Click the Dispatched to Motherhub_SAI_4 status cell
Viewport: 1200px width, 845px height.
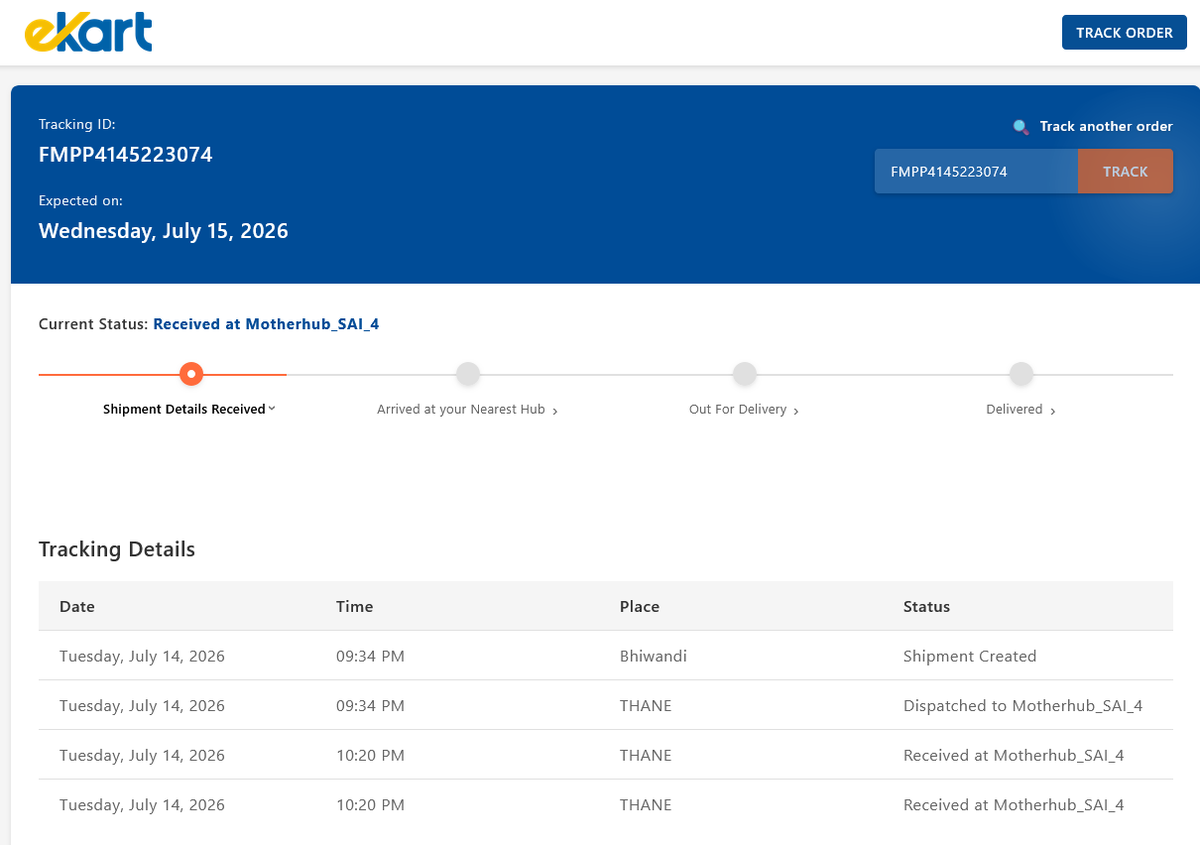click(x=1023, y=706)
